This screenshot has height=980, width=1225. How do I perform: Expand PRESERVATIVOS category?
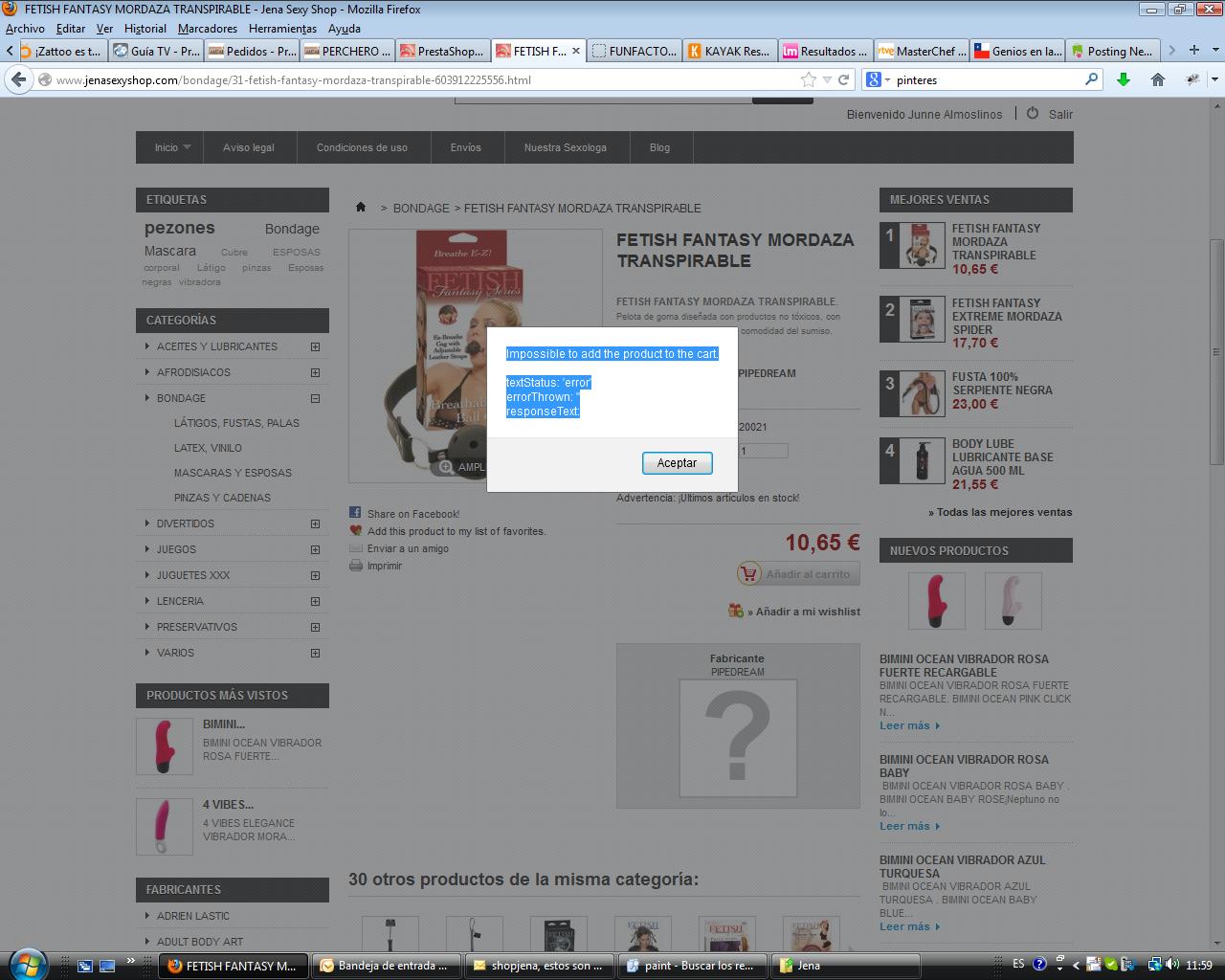click(x=315, y=627)
